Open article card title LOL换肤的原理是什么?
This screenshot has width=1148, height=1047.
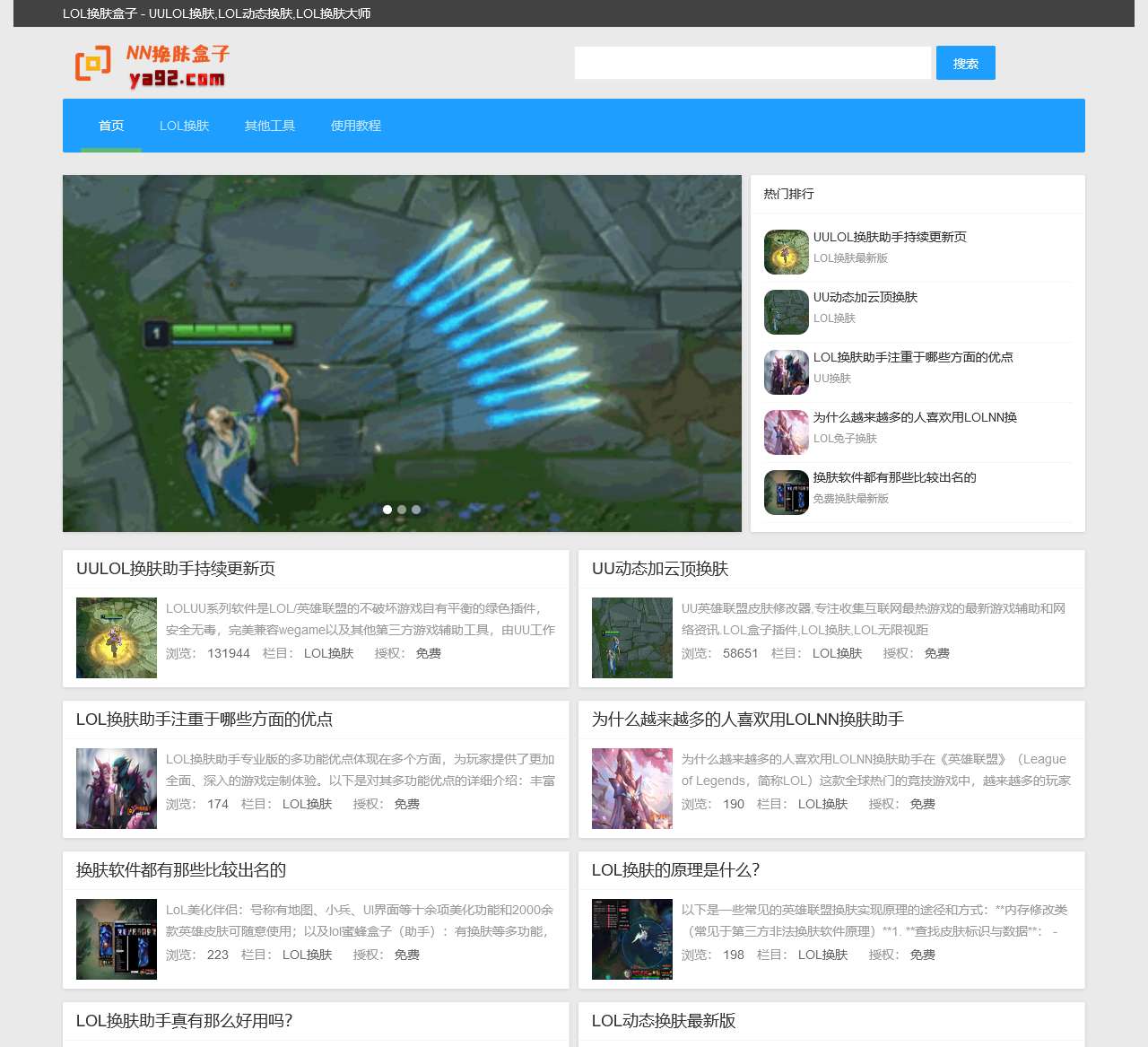point(675,870)
